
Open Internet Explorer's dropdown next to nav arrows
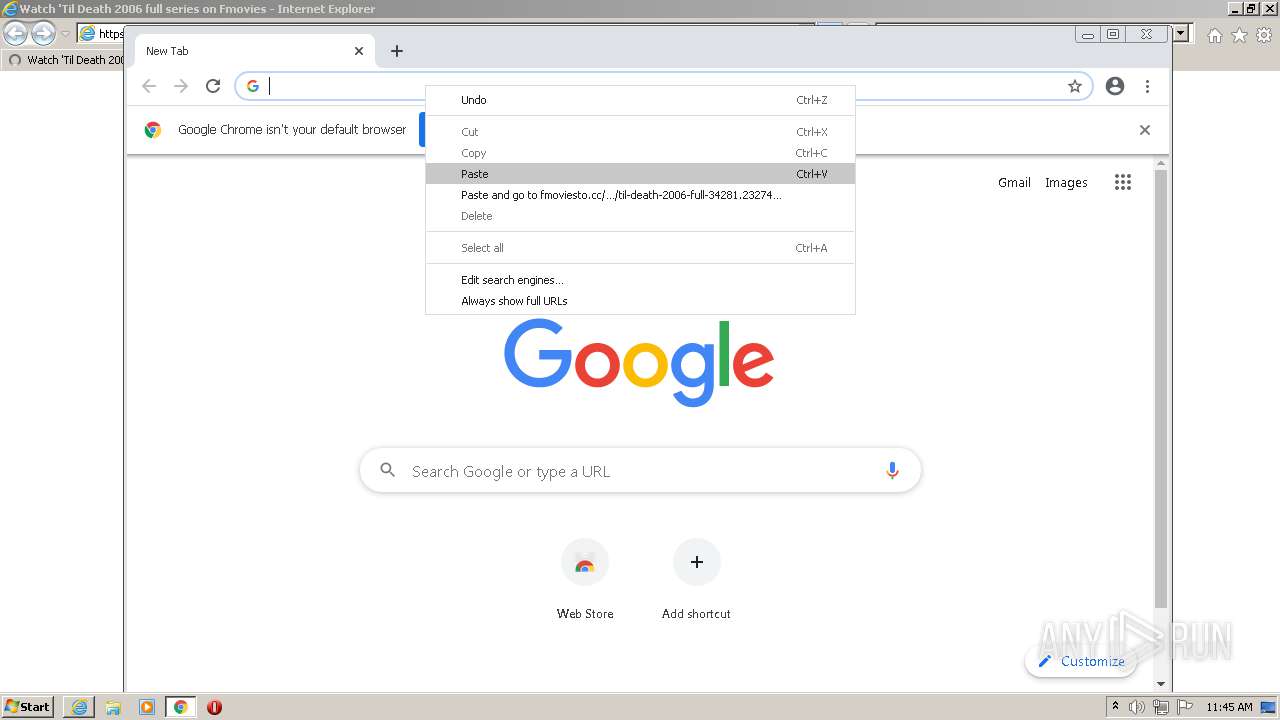65,34
